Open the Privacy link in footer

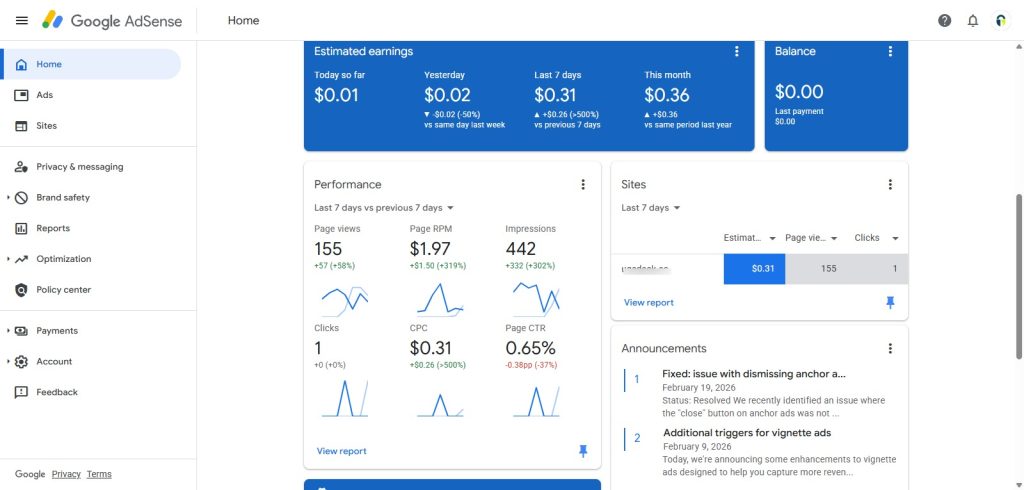coord(66,474)
